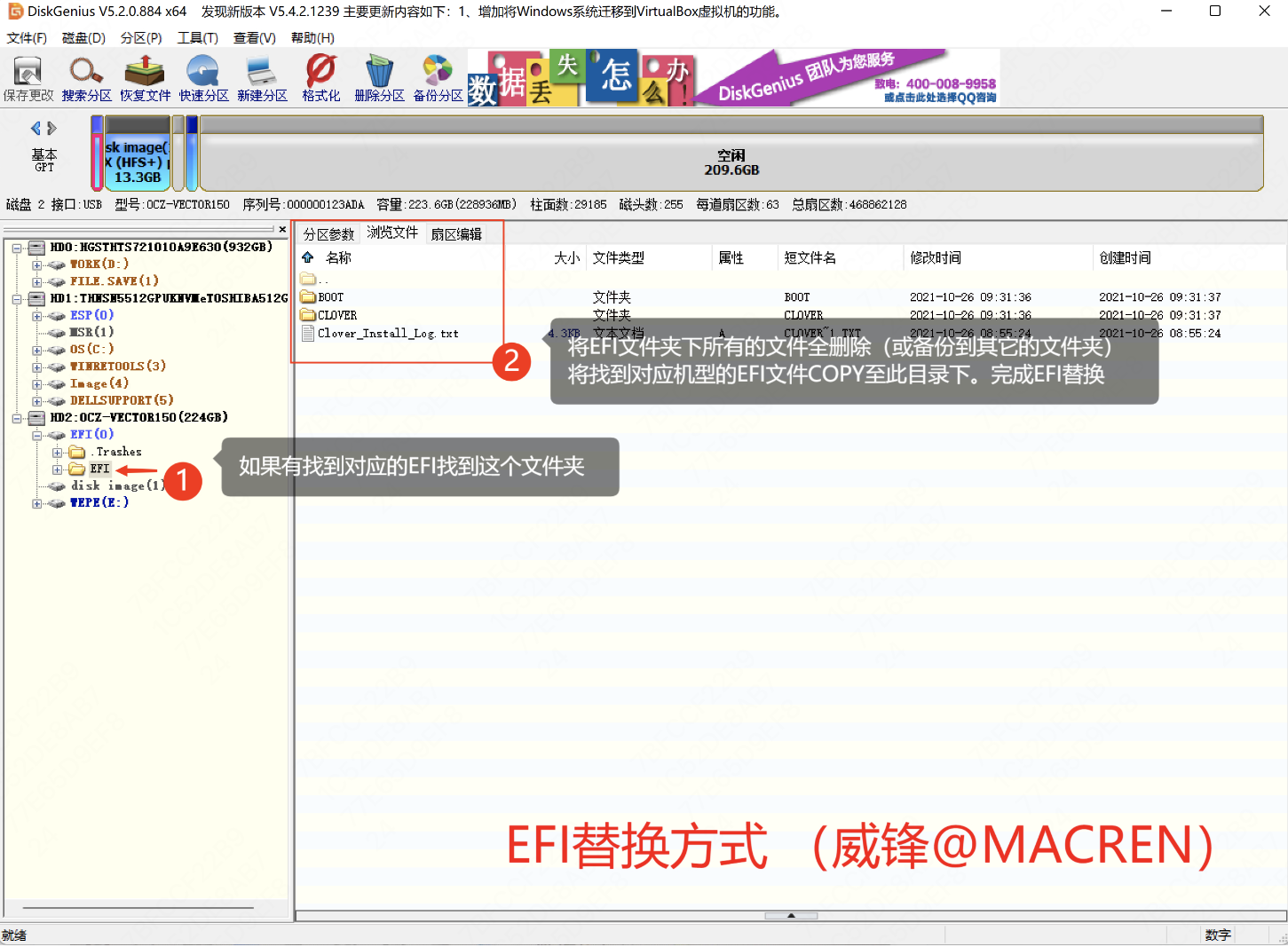The width and height of the screenshot is (1288, 947).
Task: Collapse EFI(0) partition under HD2
Action: click(36, 435)
